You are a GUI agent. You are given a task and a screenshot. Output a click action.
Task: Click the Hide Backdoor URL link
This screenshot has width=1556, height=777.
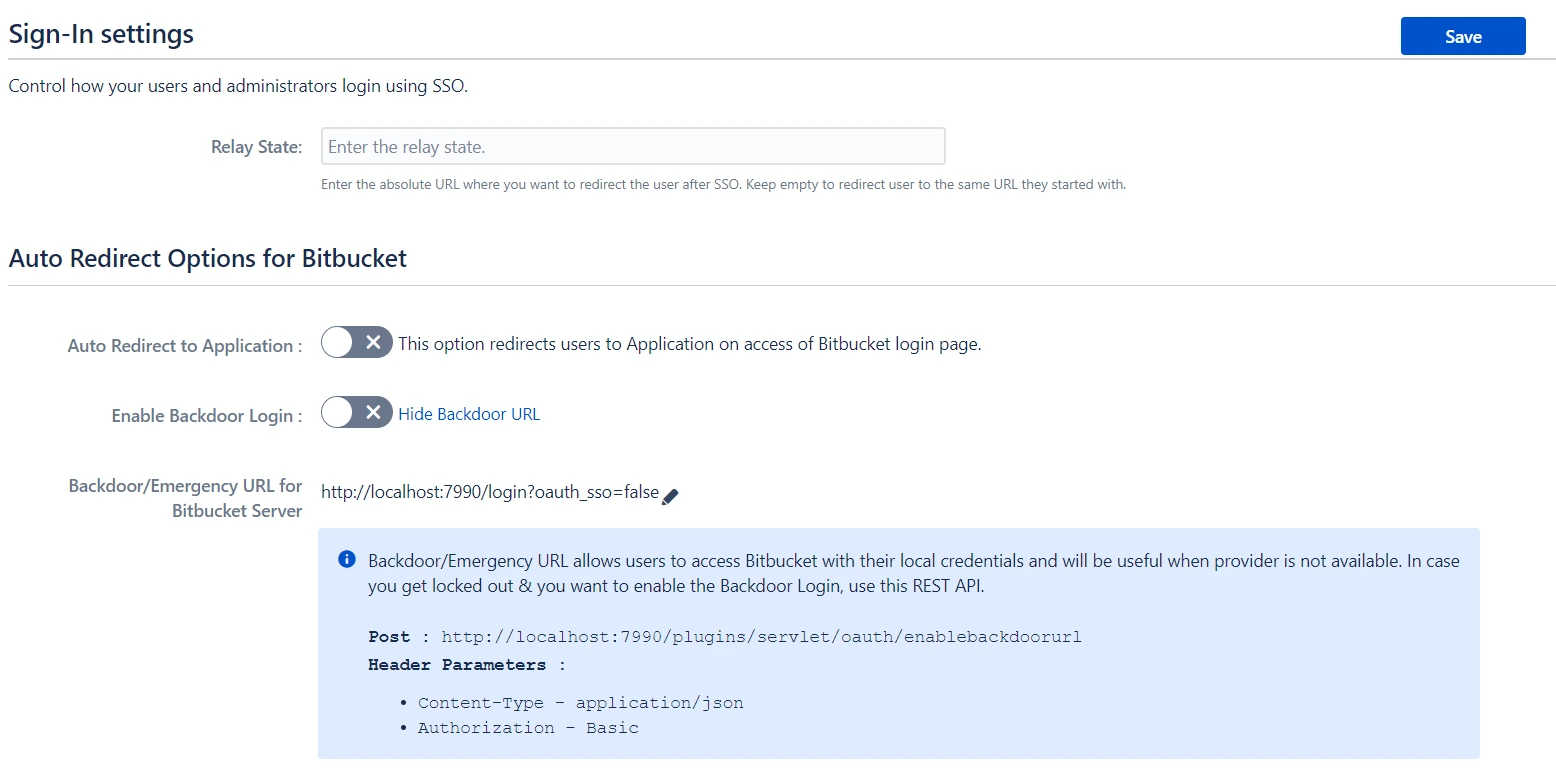(469, 414)
